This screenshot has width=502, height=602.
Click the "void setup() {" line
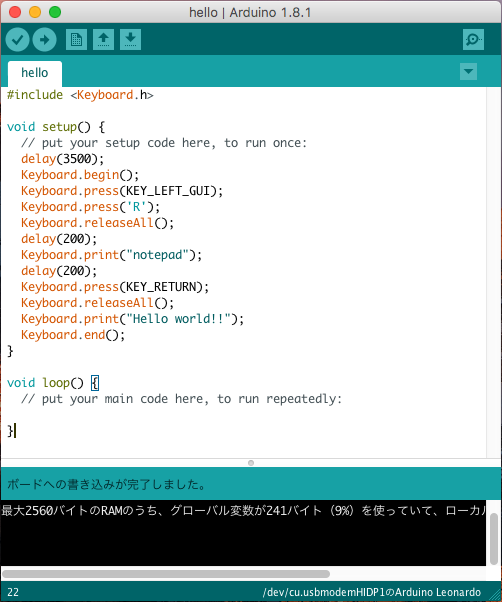tap(56, 127)
